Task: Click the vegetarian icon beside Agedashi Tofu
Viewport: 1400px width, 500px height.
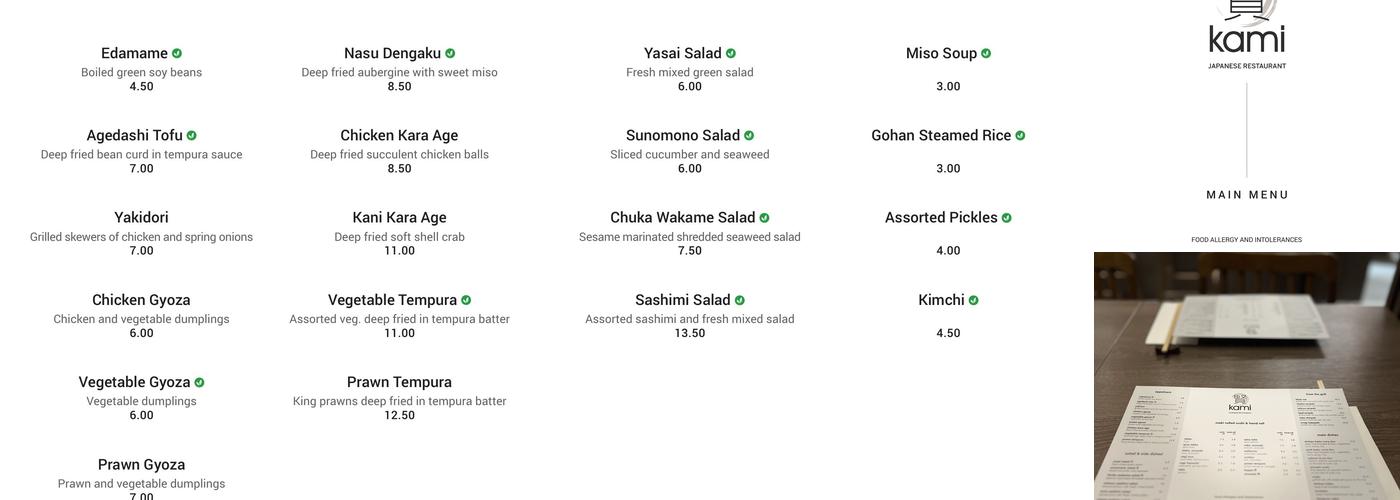Action: point(192,136)
